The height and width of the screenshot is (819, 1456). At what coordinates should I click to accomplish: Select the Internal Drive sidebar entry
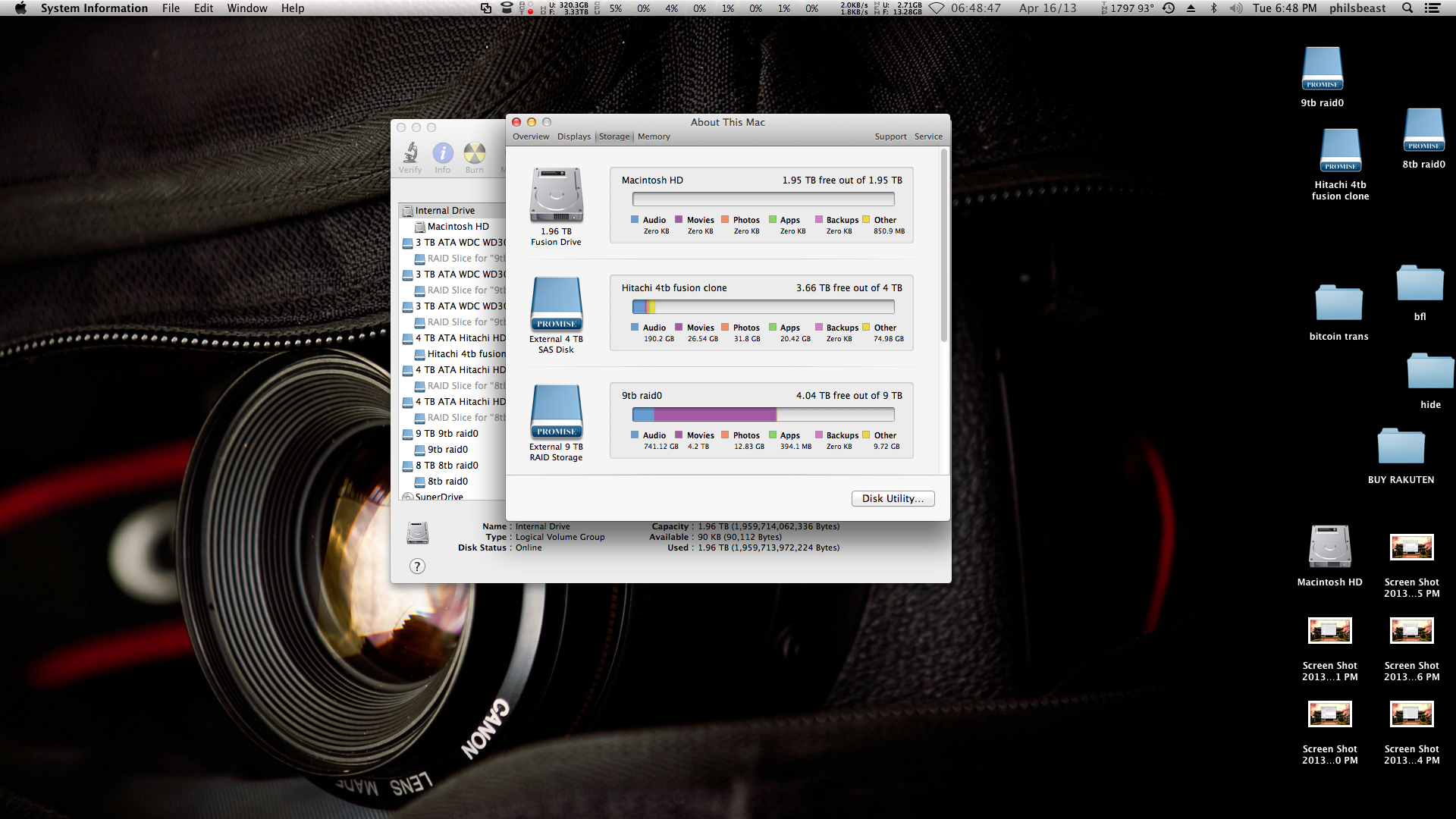(445, 211)
